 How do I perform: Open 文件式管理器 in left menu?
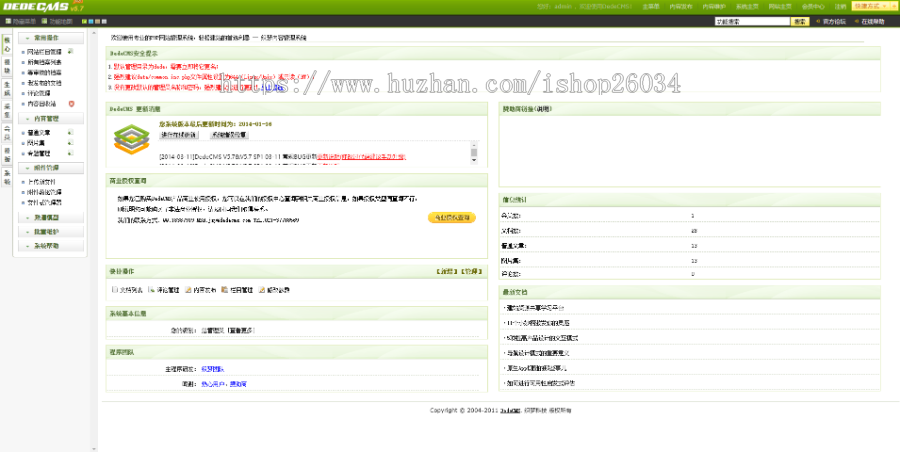[44, 202]
